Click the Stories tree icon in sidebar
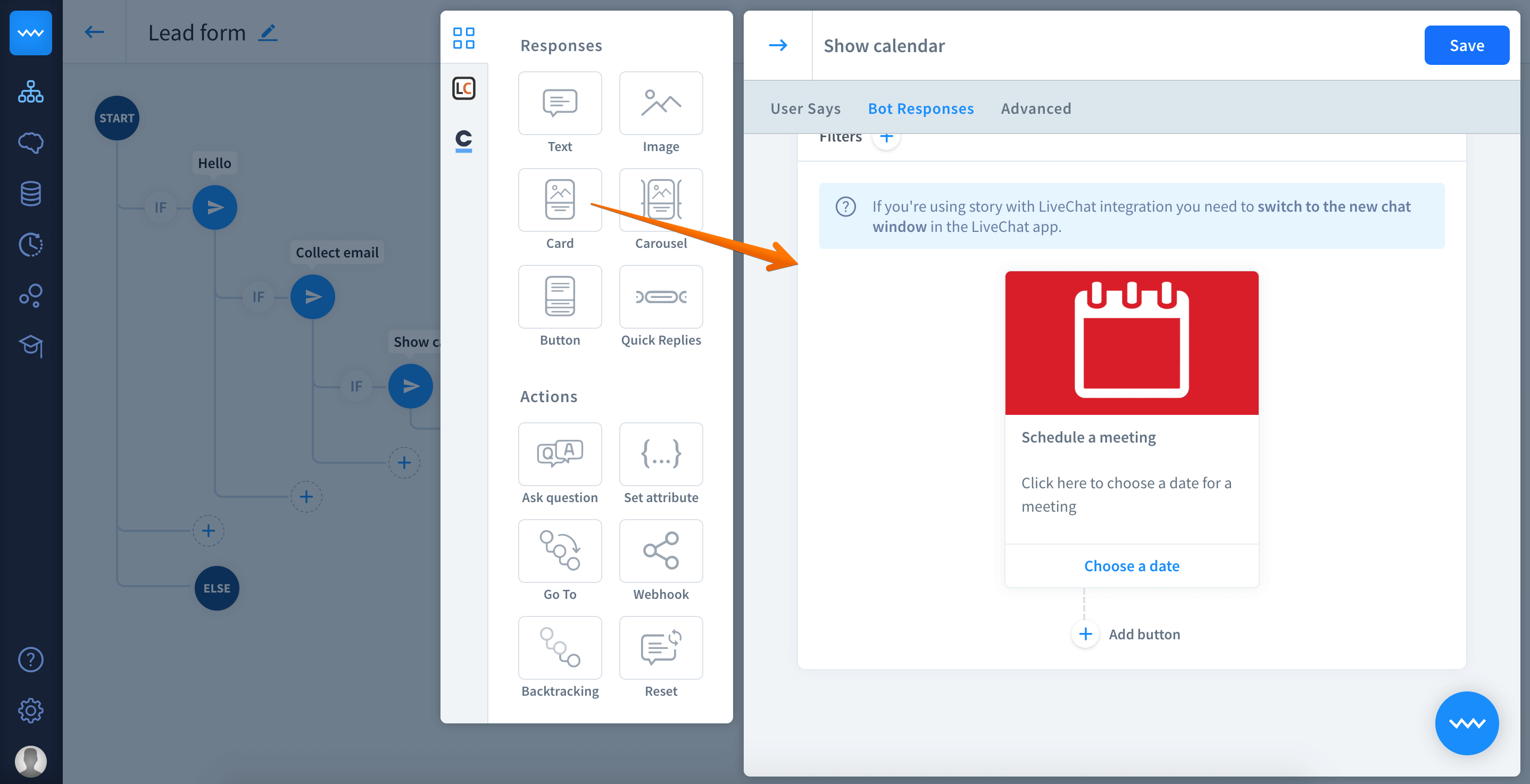1530x784 pixels. [x=30, y=91]
